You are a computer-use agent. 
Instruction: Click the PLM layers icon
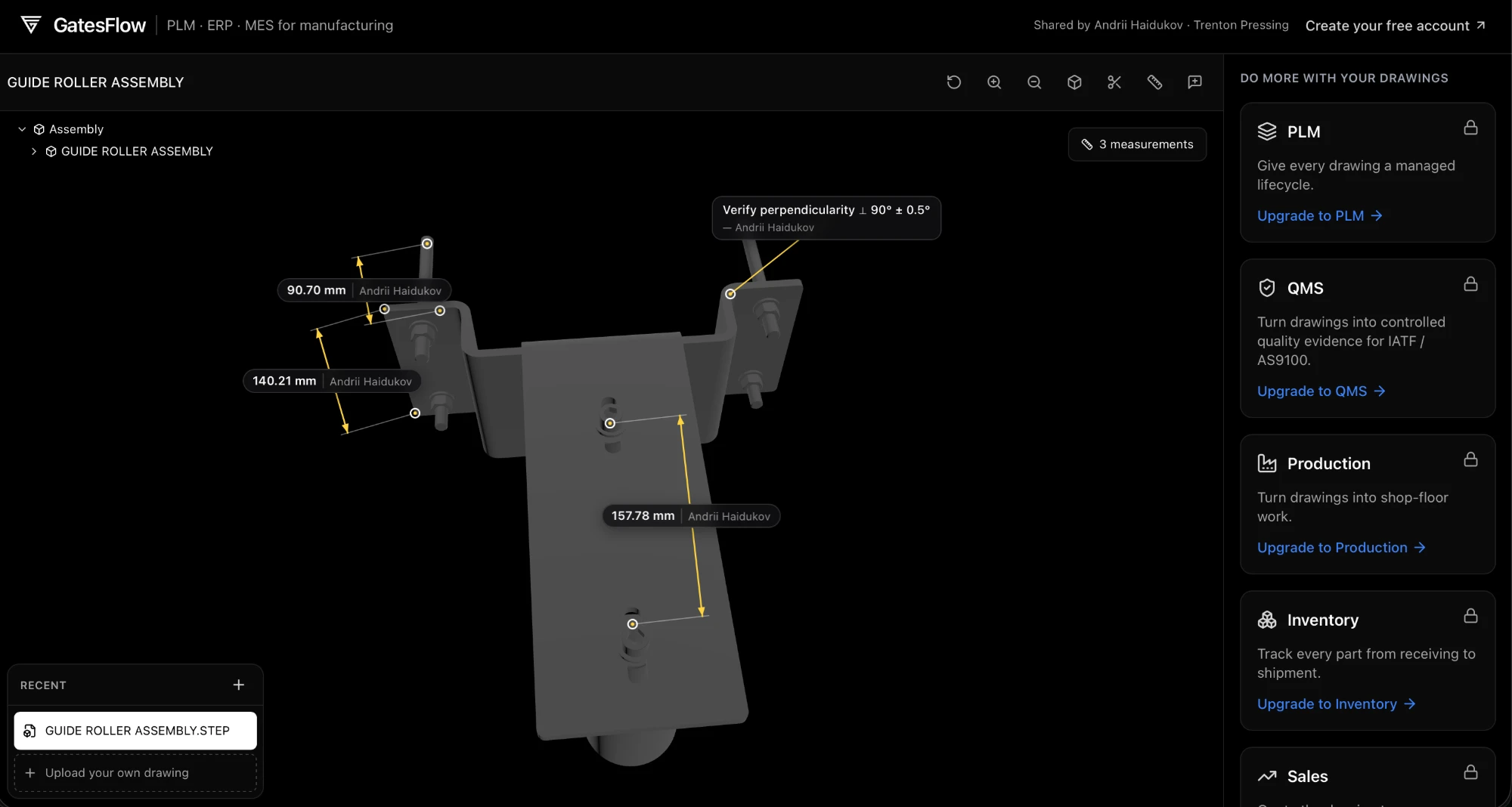1267,131
